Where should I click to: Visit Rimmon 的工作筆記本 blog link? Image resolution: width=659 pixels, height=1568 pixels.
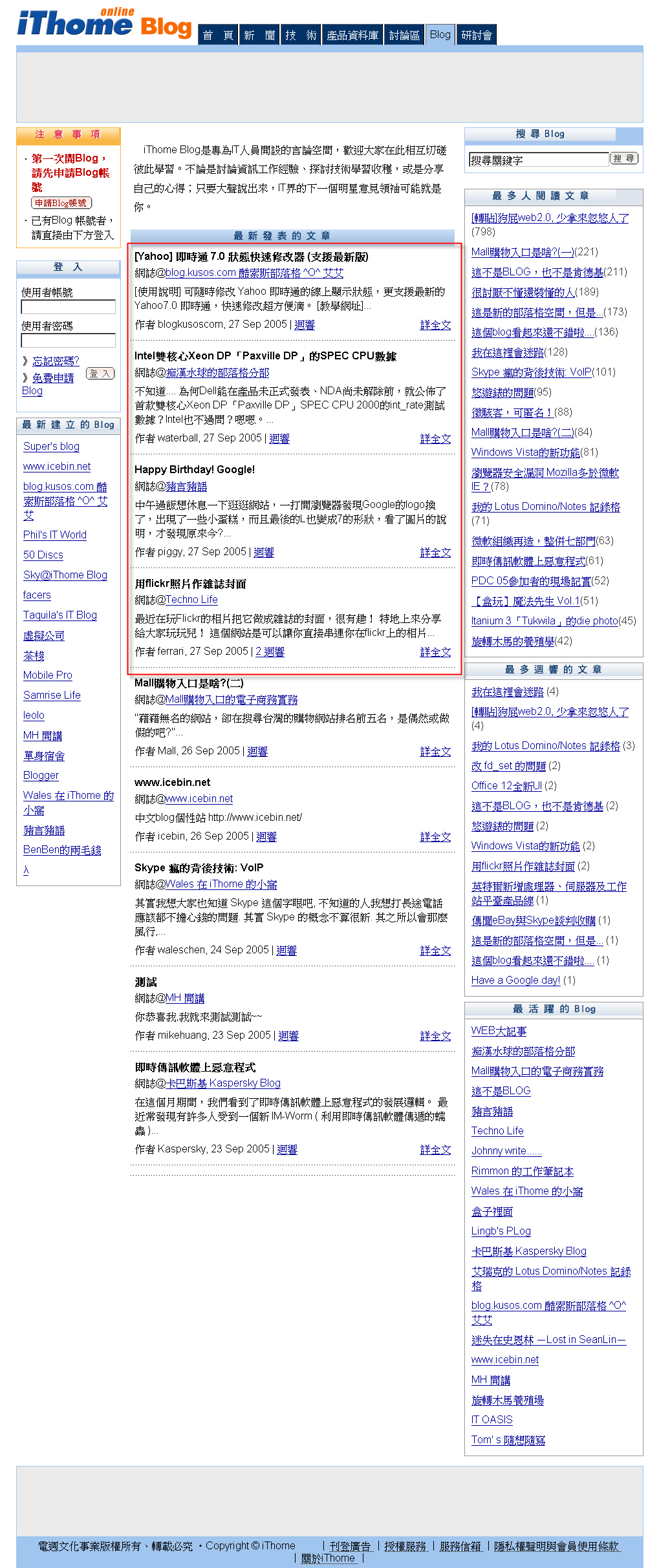(523, 1171)
